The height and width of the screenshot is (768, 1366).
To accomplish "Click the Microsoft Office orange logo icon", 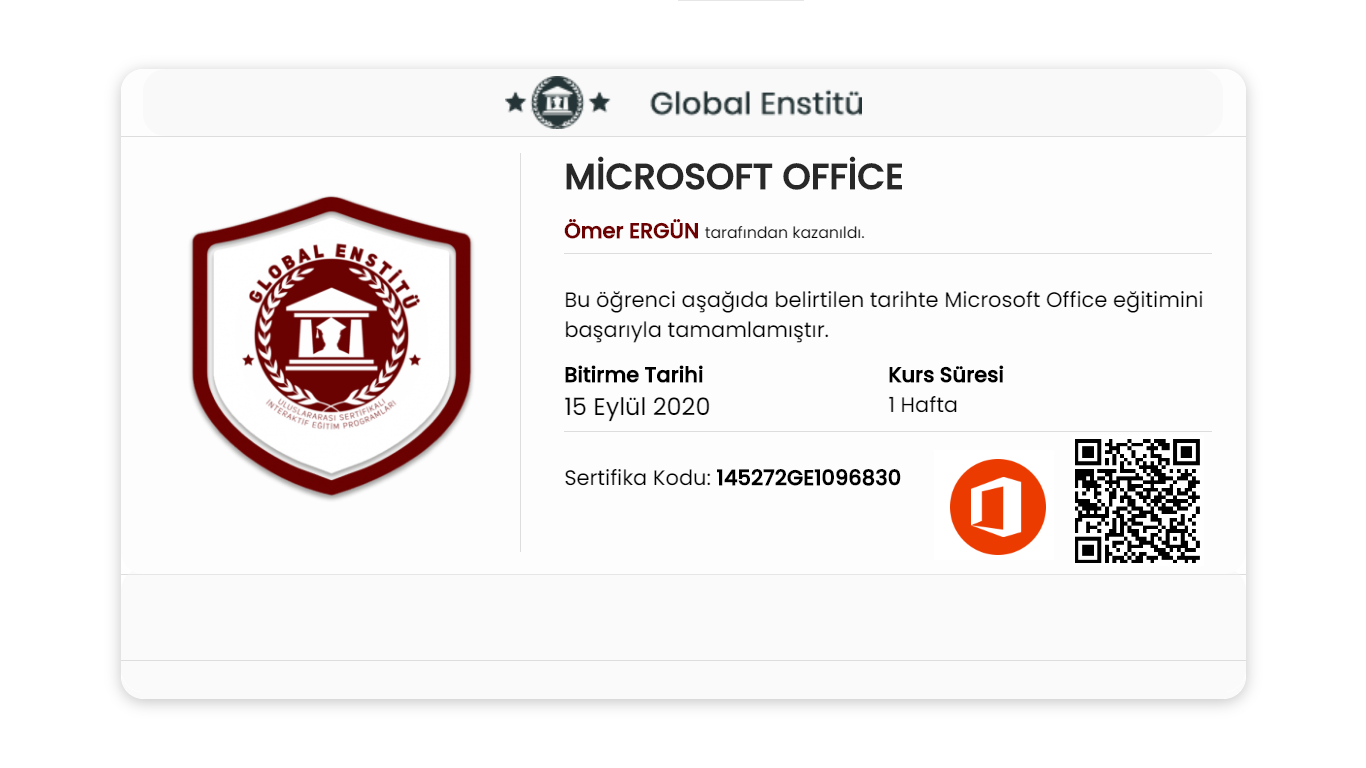I will (x=997, y=507).
